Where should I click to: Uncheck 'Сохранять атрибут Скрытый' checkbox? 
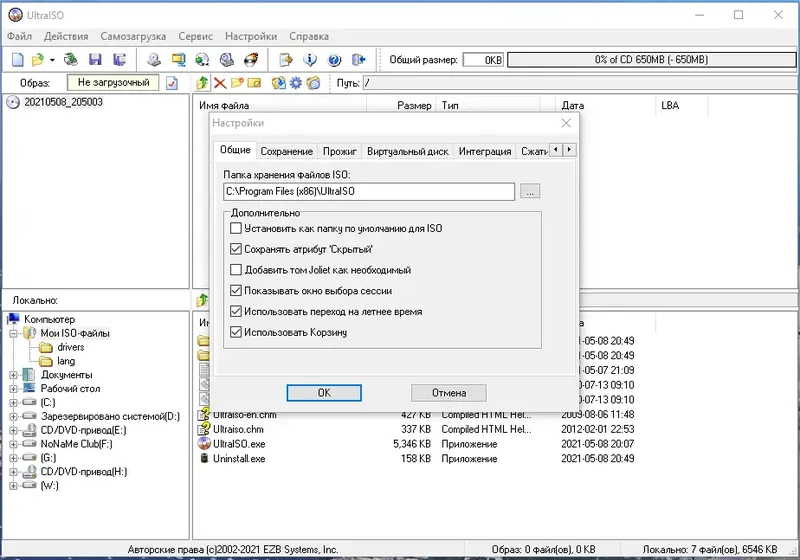click(x=236, y=249)
